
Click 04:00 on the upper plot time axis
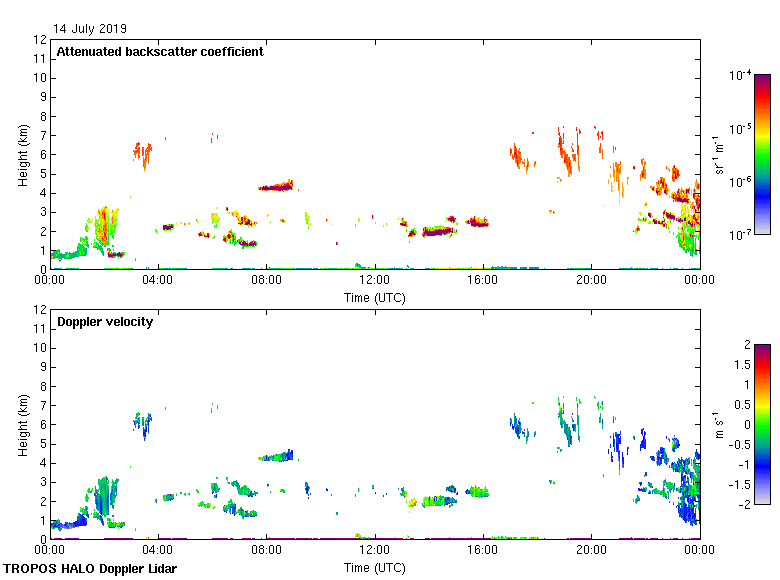[158, 281]
